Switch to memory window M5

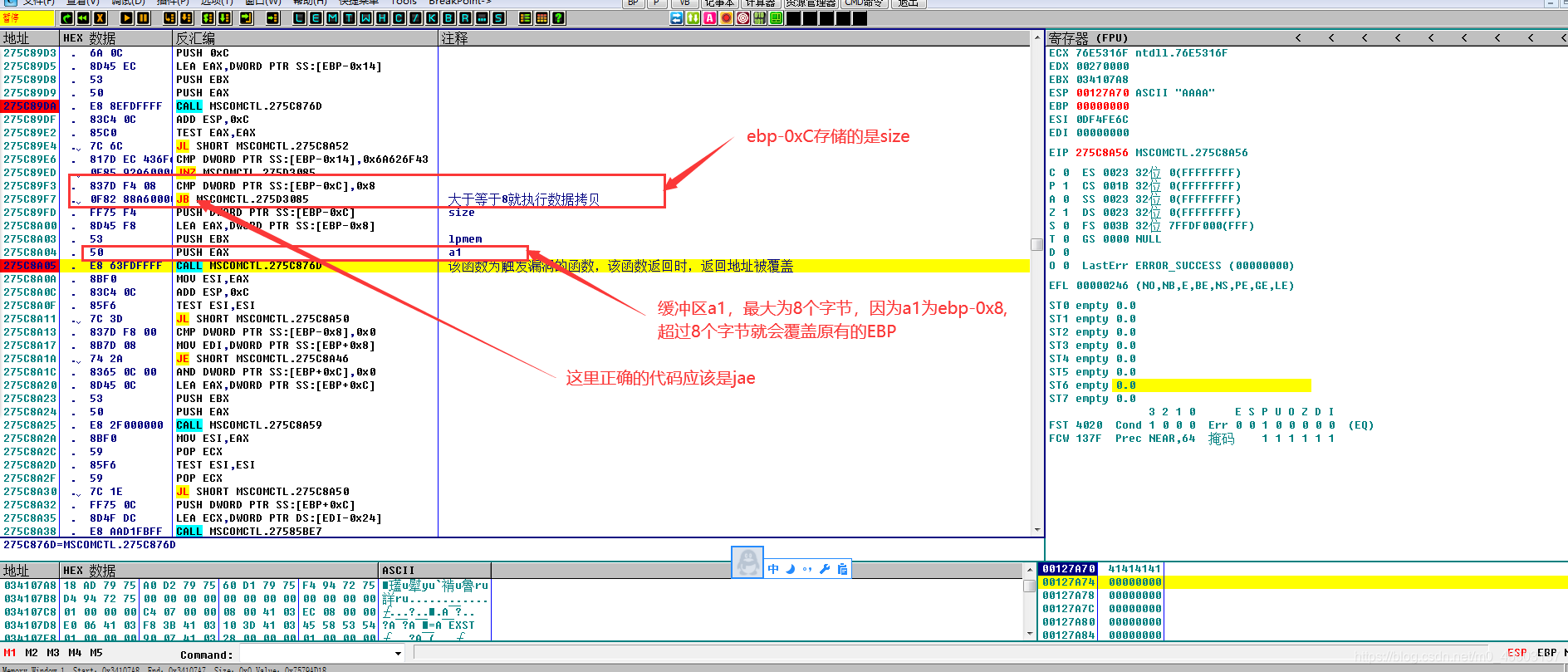pyautogui.click(x=96, y=653)
